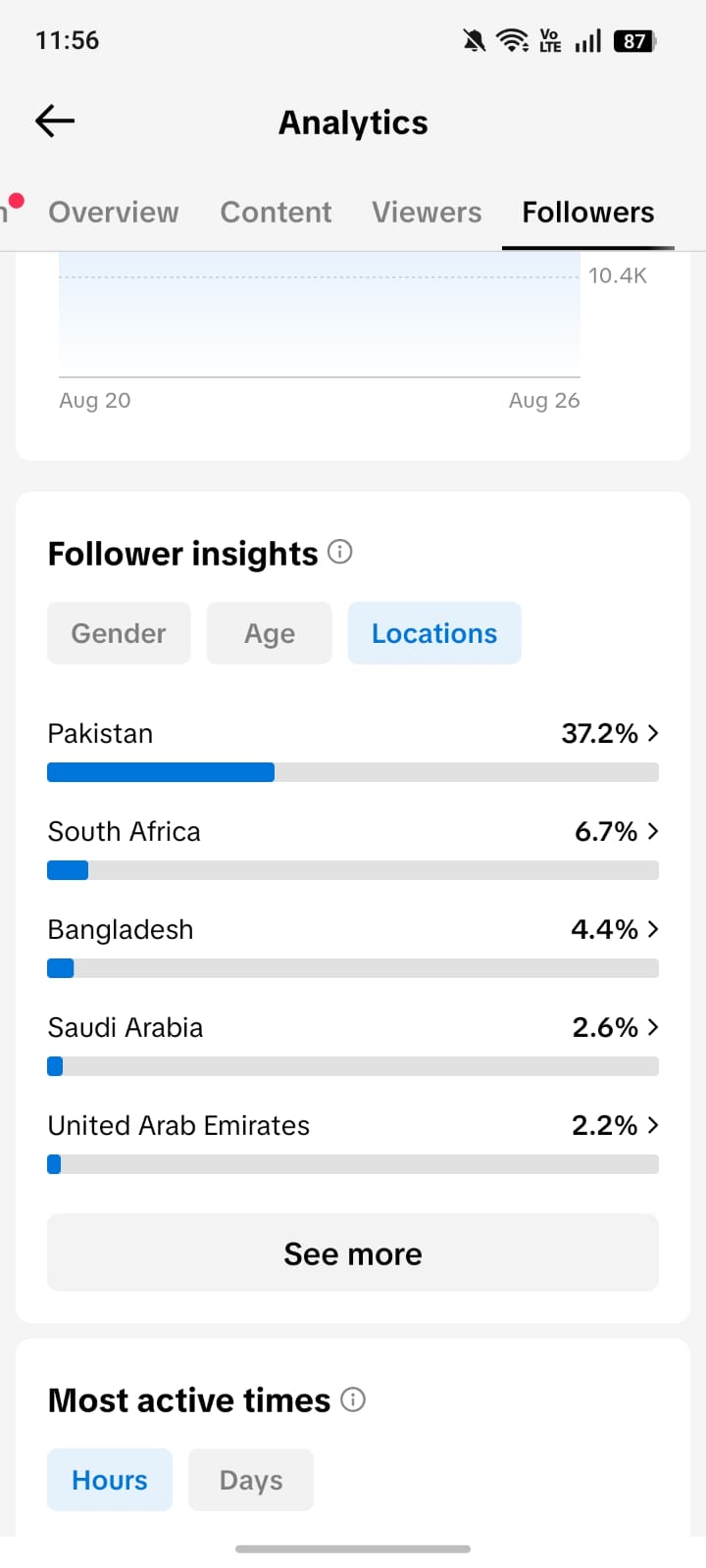The width and height of the screenshot is (706, 1568).
Task: Tap the followers chart area
Action: 320,316
